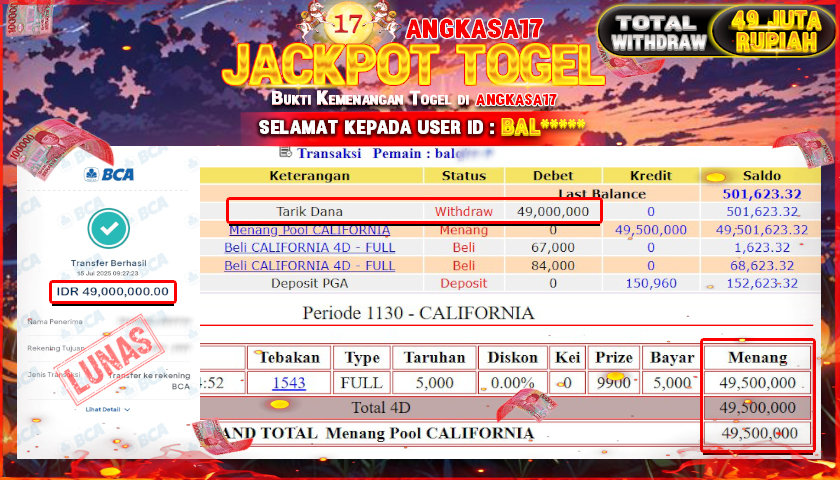Select the 9900 prize cell
This screenshot has width=840, height=480.
point(613,383)
